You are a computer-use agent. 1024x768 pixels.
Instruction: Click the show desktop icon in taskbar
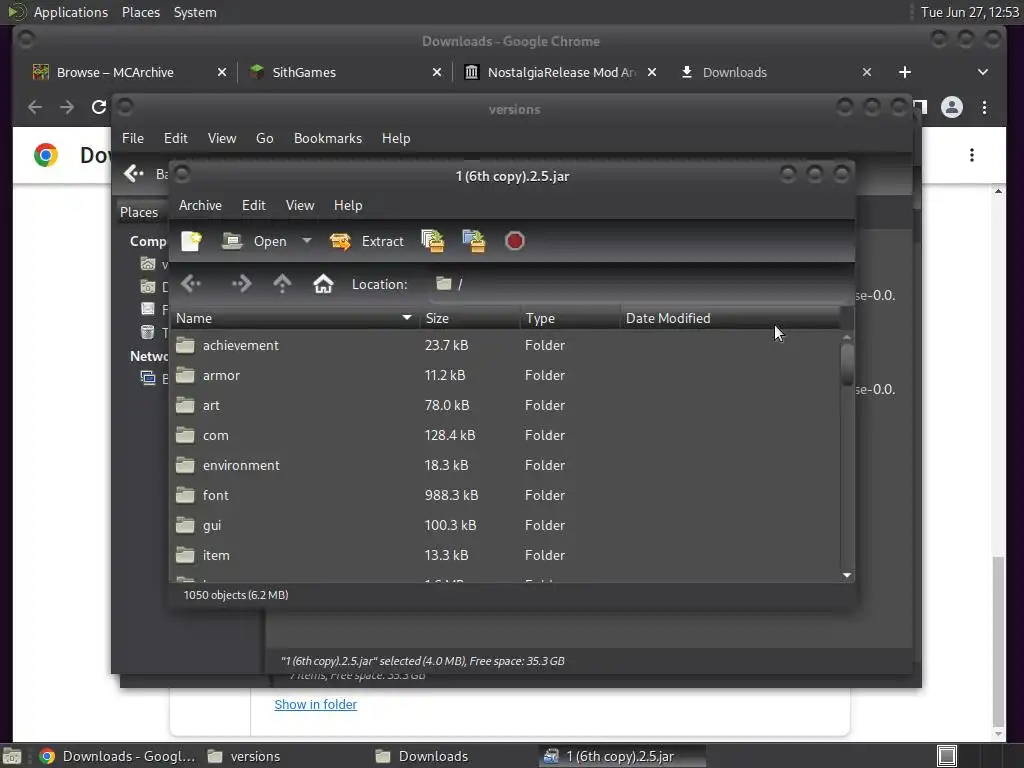12,756
